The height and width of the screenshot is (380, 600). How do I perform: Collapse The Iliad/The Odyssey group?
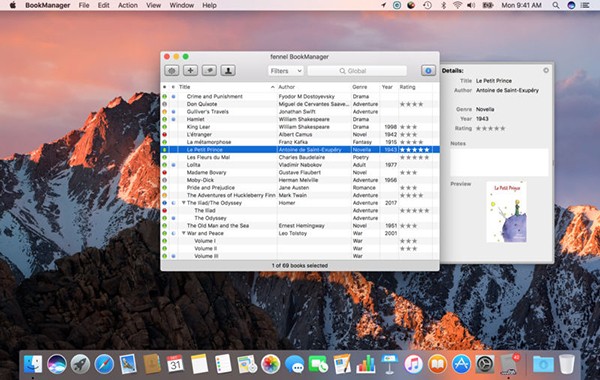point(184,203)
